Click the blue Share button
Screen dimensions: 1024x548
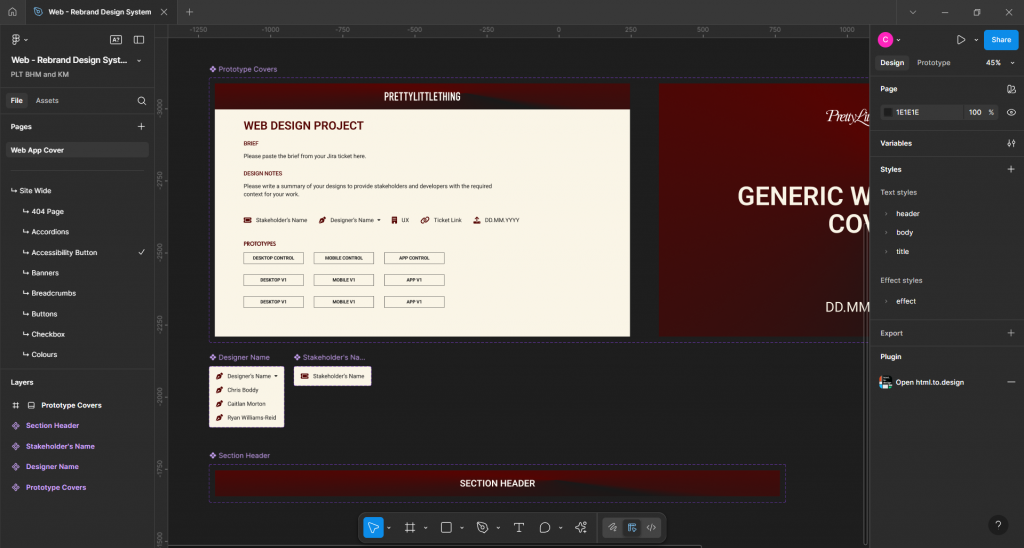tap(1001, 40)
